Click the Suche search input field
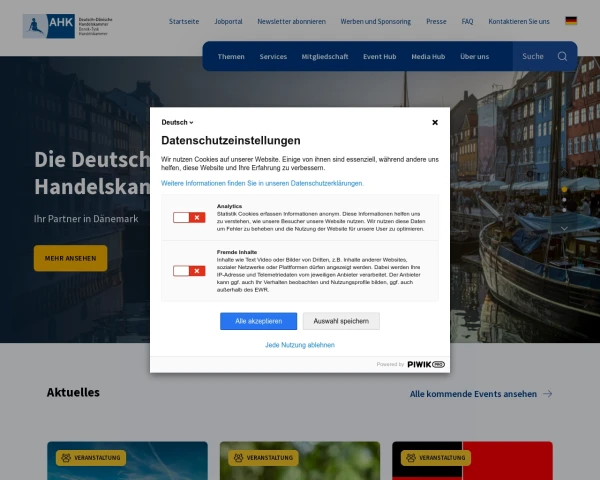This screenshot has height=480, width=600. pos(535,57)
